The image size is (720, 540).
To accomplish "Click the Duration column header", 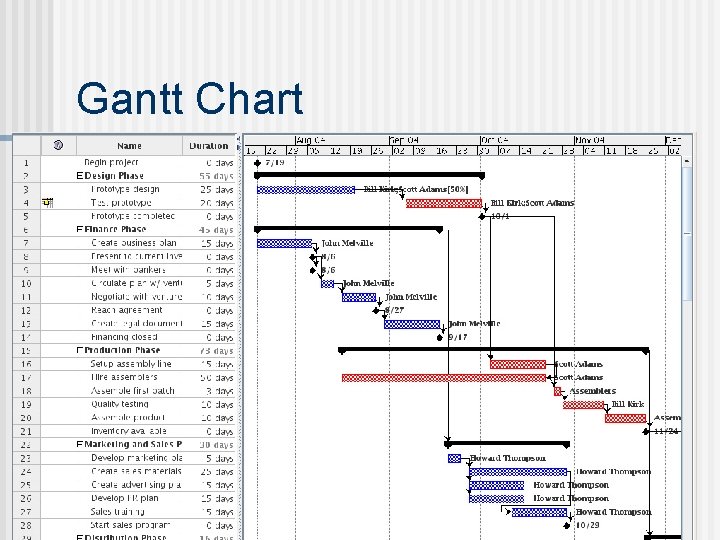I will click(209, 146).
